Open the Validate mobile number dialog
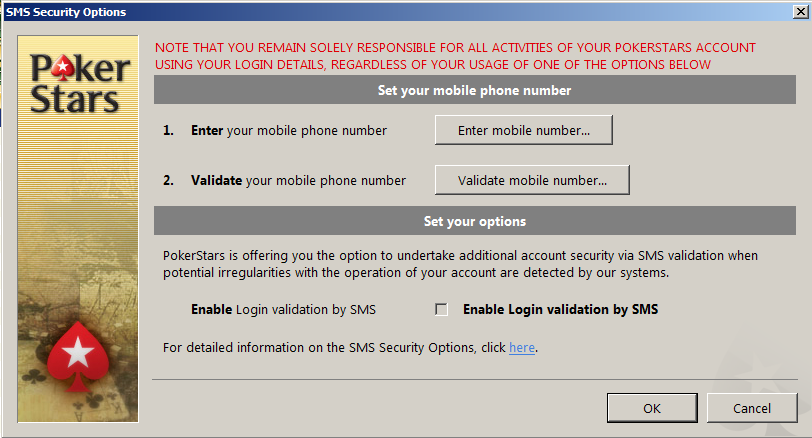This screenshot has width=812, height=438. click(532, 180)
